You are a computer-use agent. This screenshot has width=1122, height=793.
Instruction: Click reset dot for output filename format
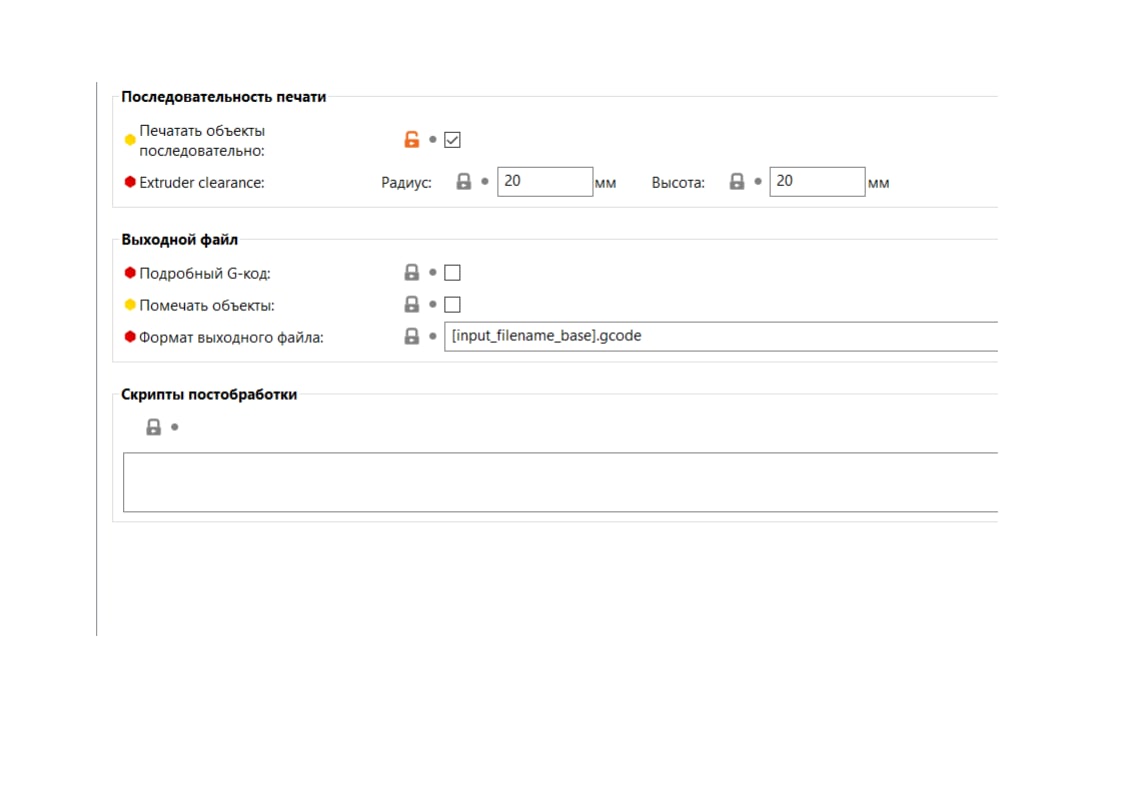432,336
